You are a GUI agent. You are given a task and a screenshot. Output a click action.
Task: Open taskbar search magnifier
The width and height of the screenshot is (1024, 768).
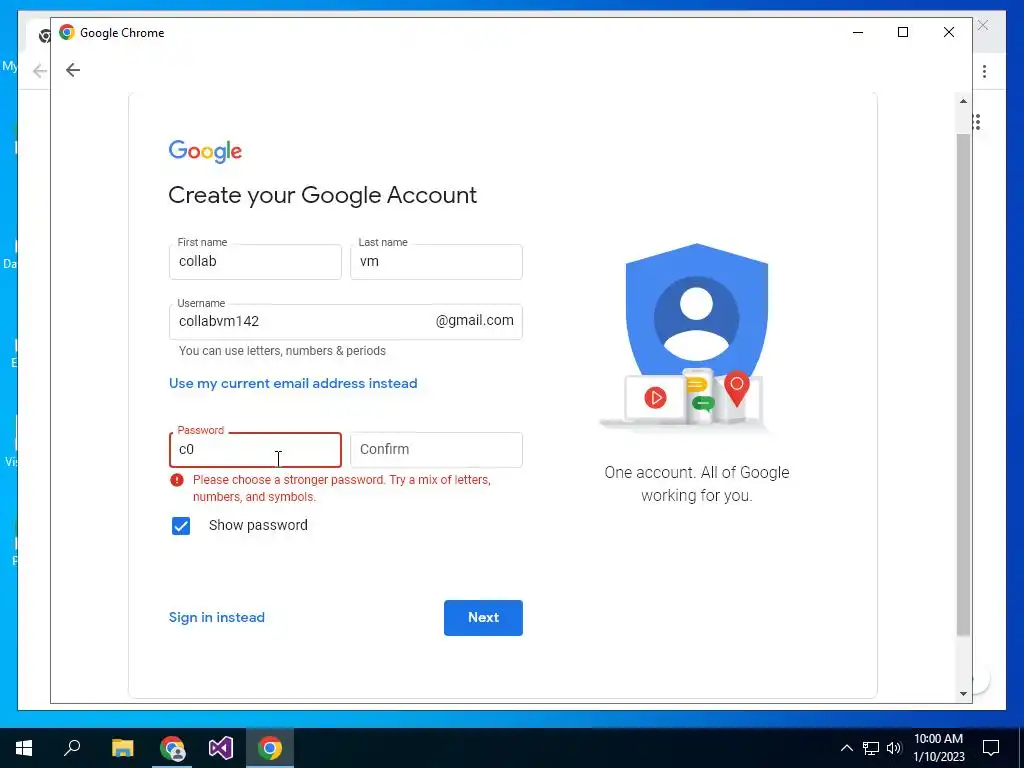[x=72, y=748]
